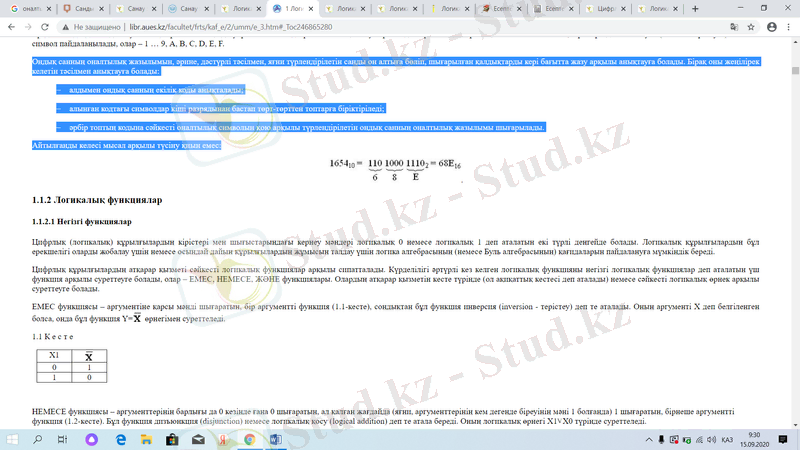
Task: Open Microsoft Word from taskbar
Action: (x=276, y=439)
